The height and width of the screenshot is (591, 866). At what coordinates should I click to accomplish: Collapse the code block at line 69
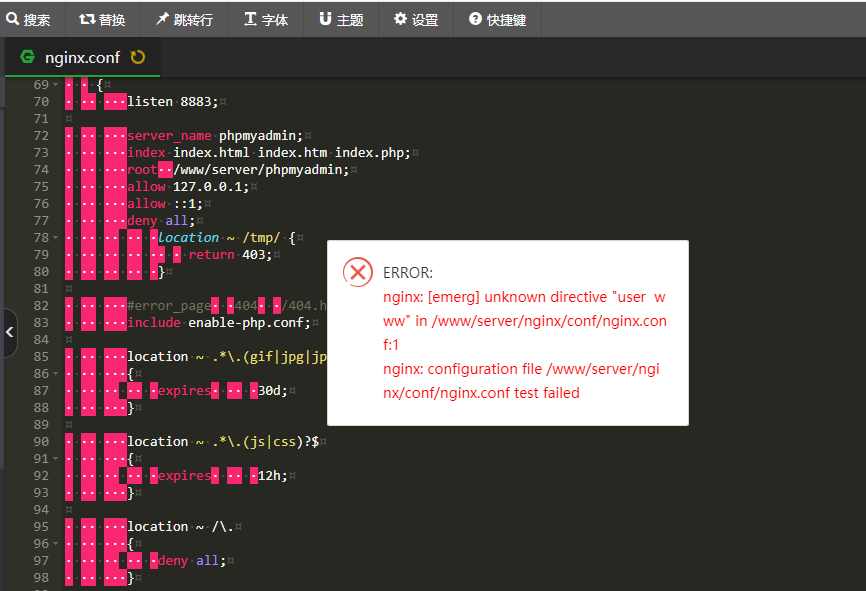coord(56,85)
